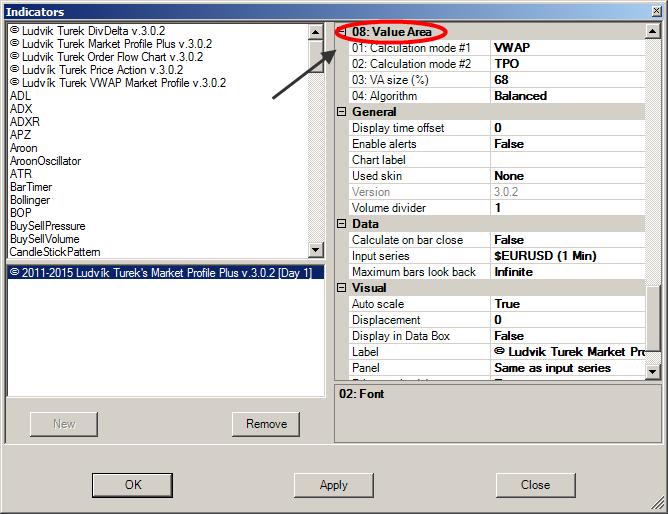
Task: Collapse the General property group
Action: pyautogui.click(x=341, y=112)
